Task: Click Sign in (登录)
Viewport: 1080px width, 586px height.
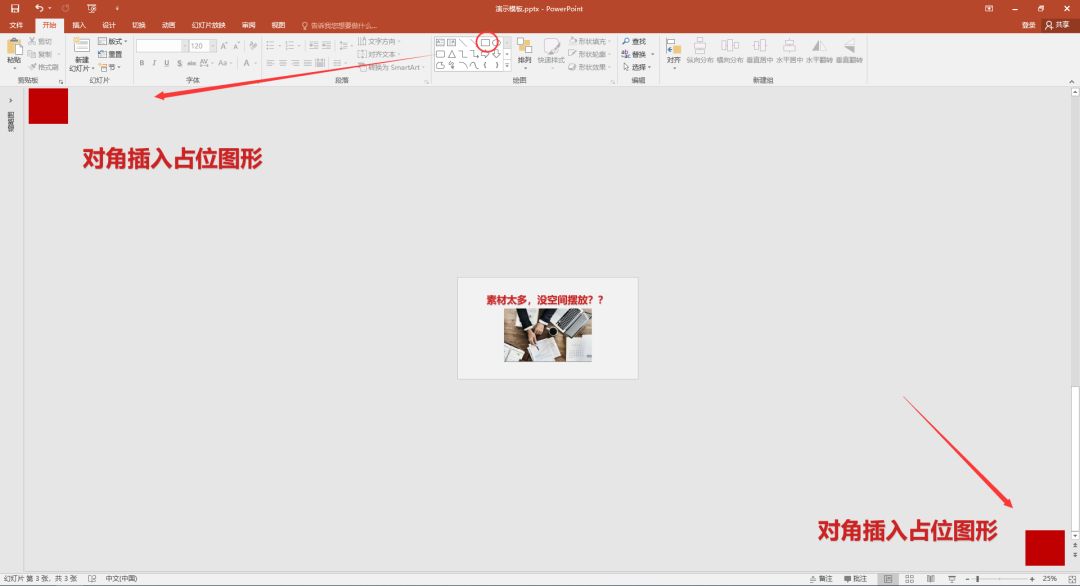Action: tap(1028, 25)
